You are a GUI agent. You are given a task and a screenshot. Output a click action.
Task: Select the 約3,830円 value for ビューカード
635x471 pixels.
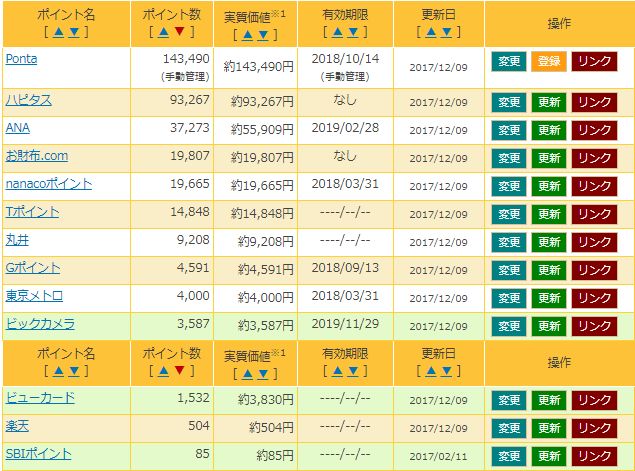point(266,400)
